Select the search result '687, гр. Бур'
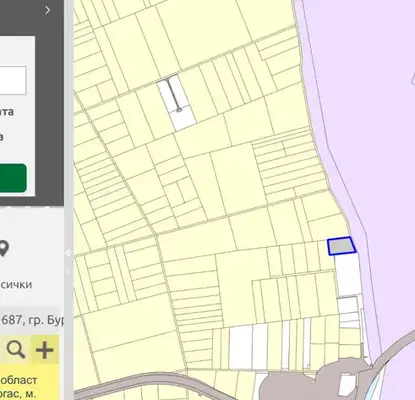Screen dimensions: 415x400 coord(32,320)
